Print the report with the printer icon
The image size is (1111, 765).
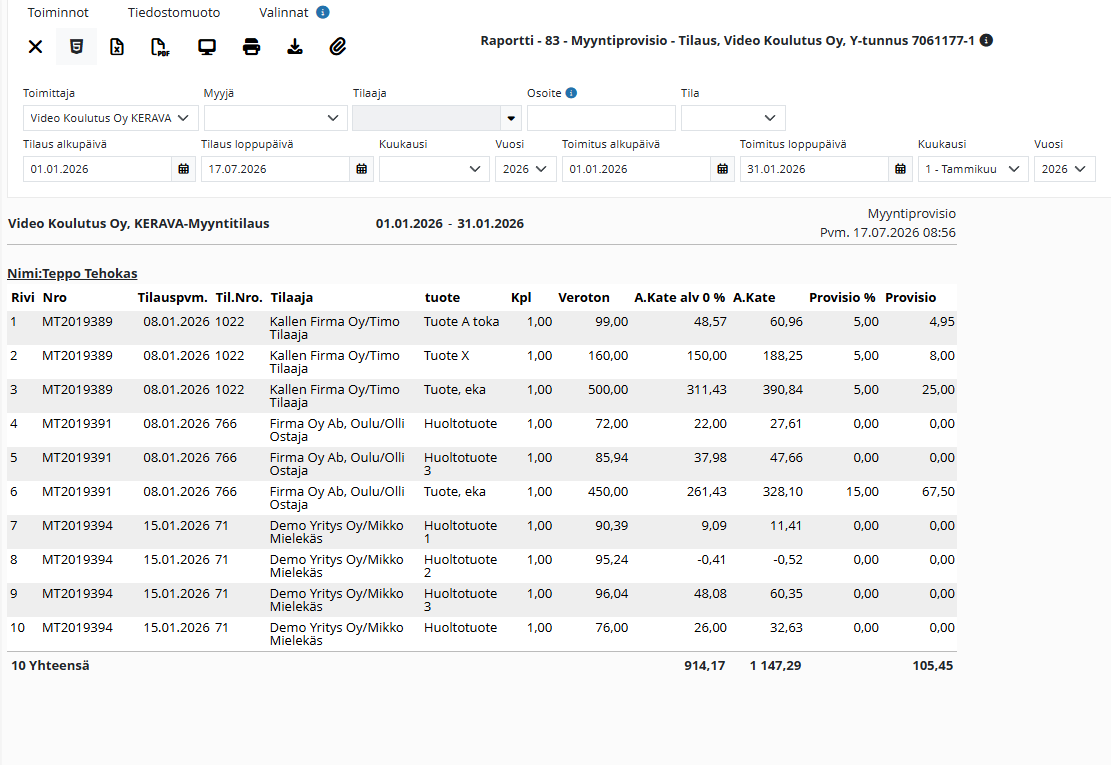click(252, 47)
